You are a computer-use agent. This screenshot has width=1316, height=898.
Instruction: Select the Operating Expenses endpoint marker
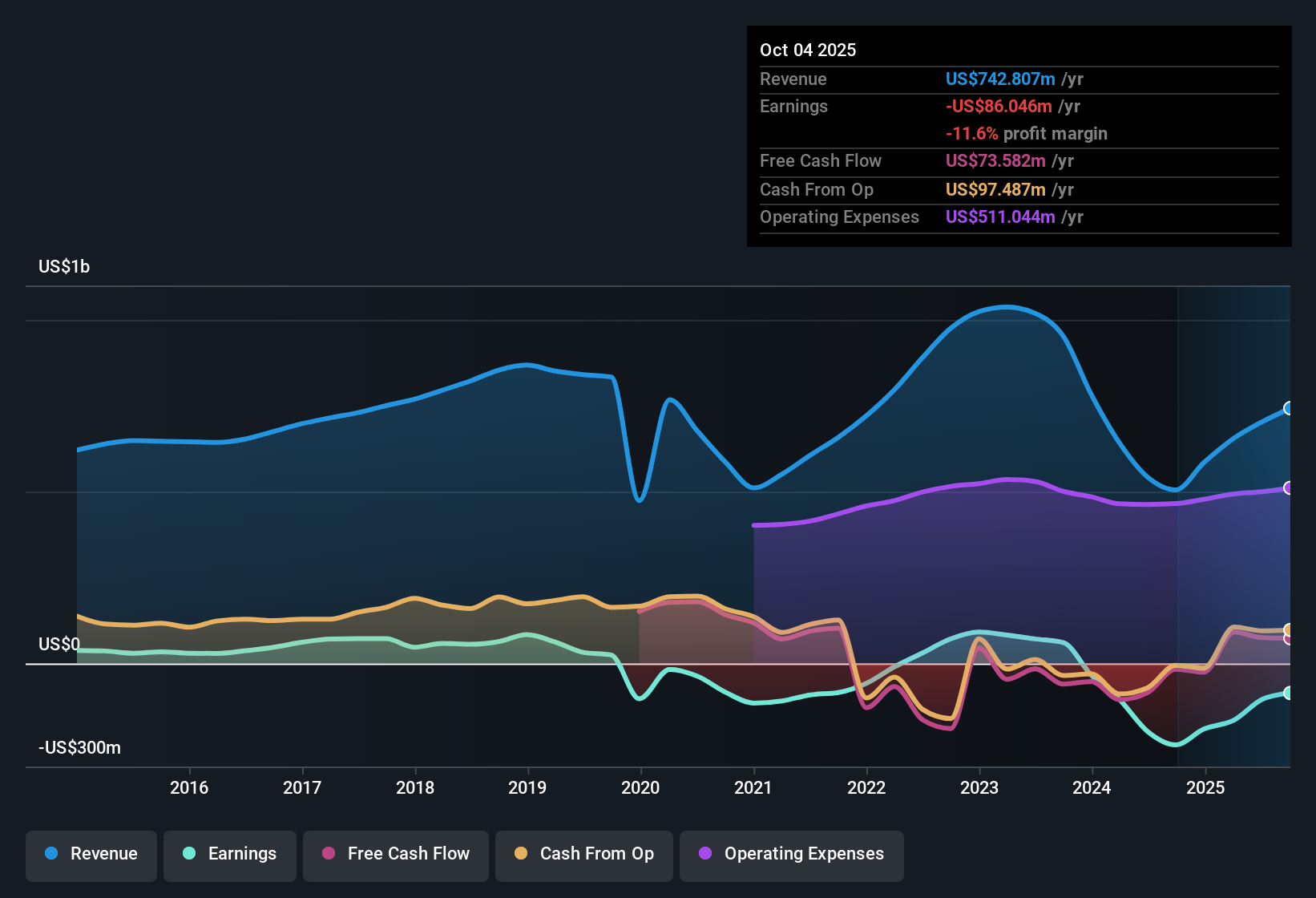coord(1288,486)
